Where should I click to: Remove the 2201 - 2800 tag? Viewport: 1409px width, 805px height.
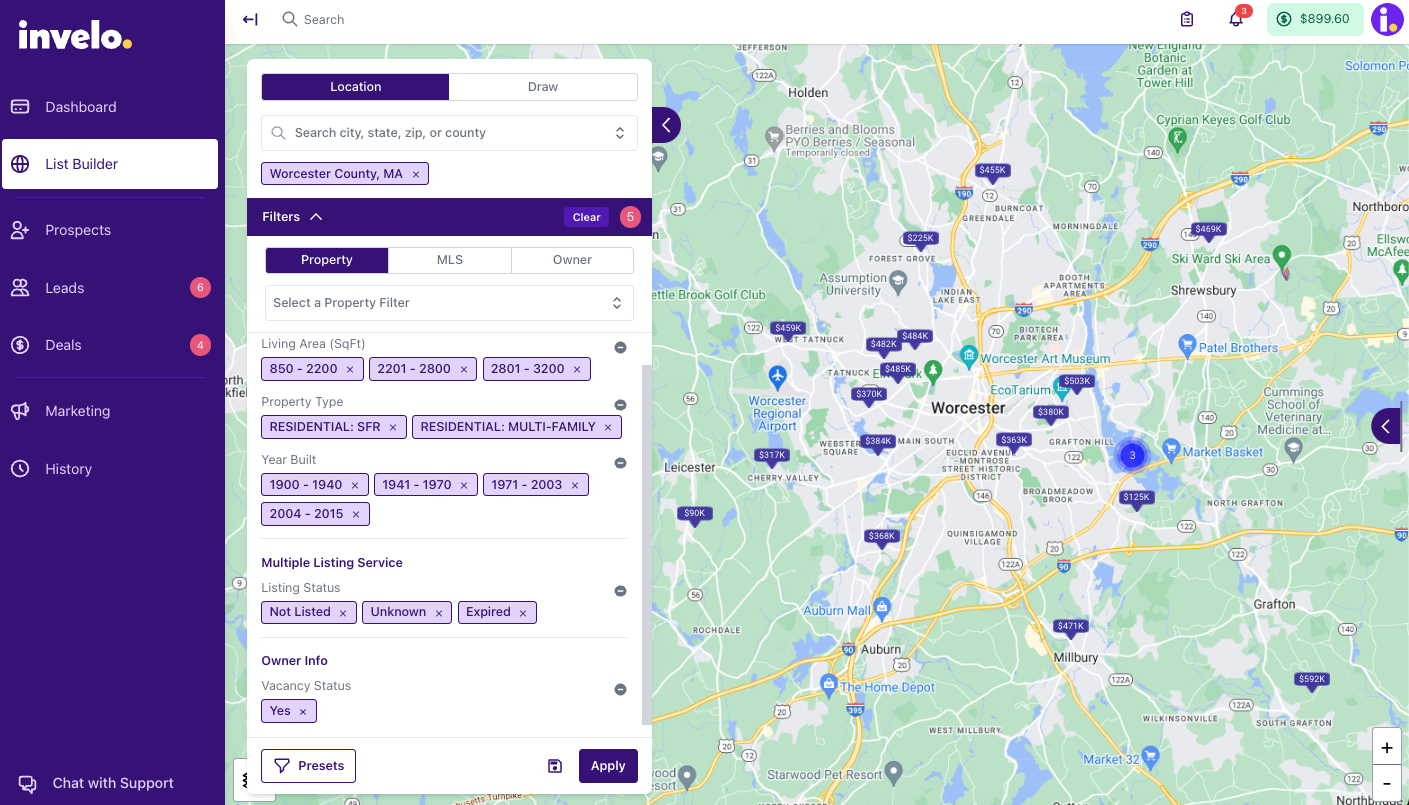point(464,369)
